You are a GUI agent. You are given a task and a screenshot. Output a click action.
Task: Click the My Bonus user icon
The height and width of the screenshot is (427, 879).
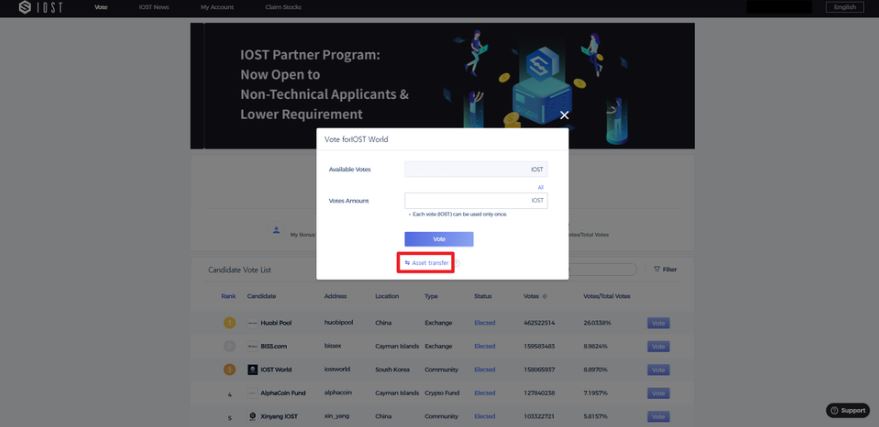276,230
